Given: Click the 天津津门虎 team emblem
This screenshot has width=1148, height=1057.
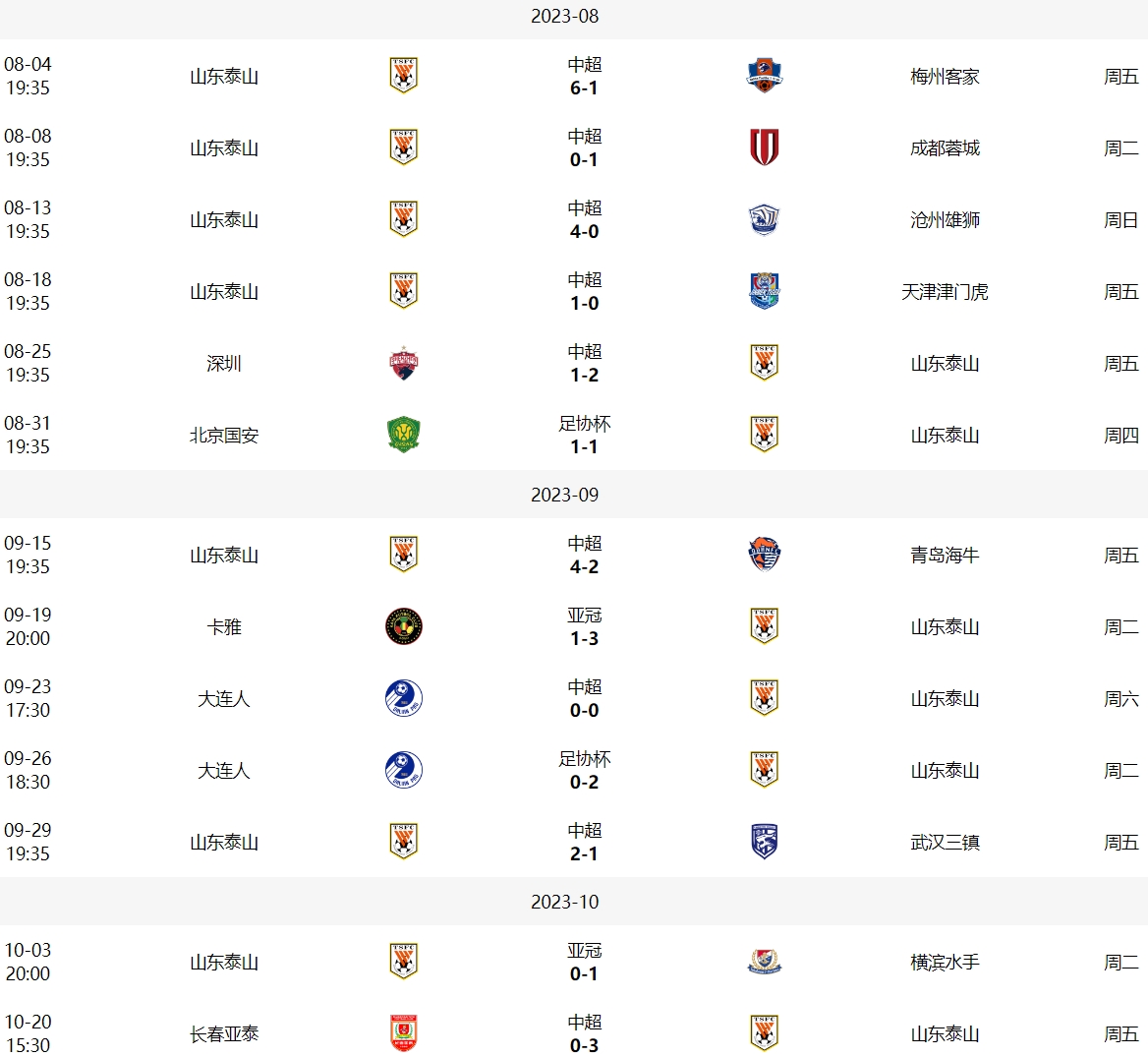Looking at the screenshot, I should pyautogui.click(x=765, y=291).
